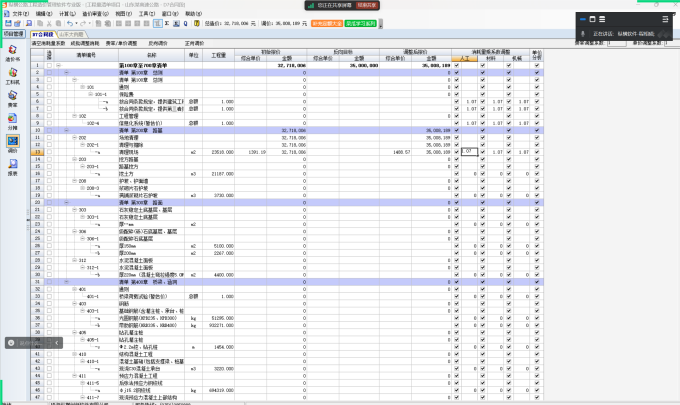Open the 工料机 sidebar module
Viewport: 680px width, 405px height.
click(13, 76)
